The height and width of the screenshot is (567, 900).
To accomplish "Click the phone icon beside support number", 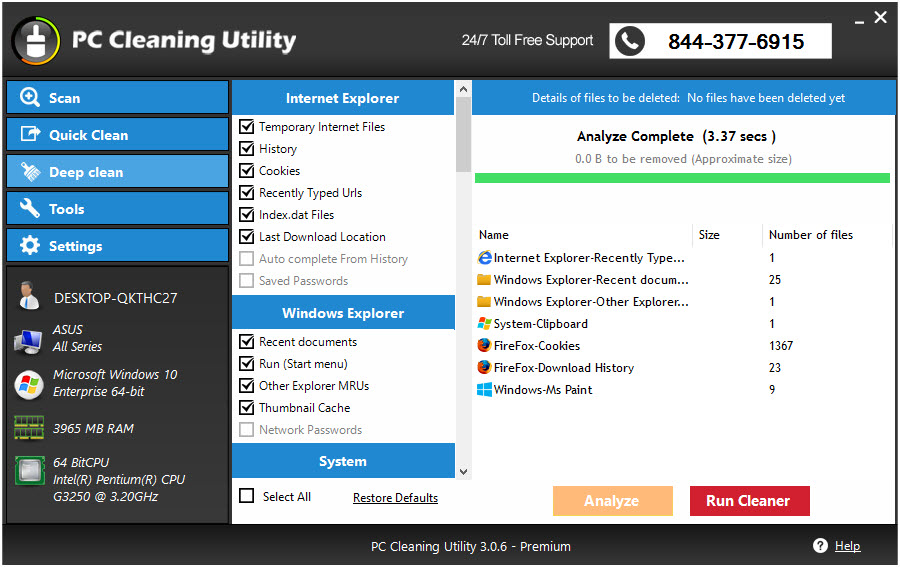I will click(630, 41).
